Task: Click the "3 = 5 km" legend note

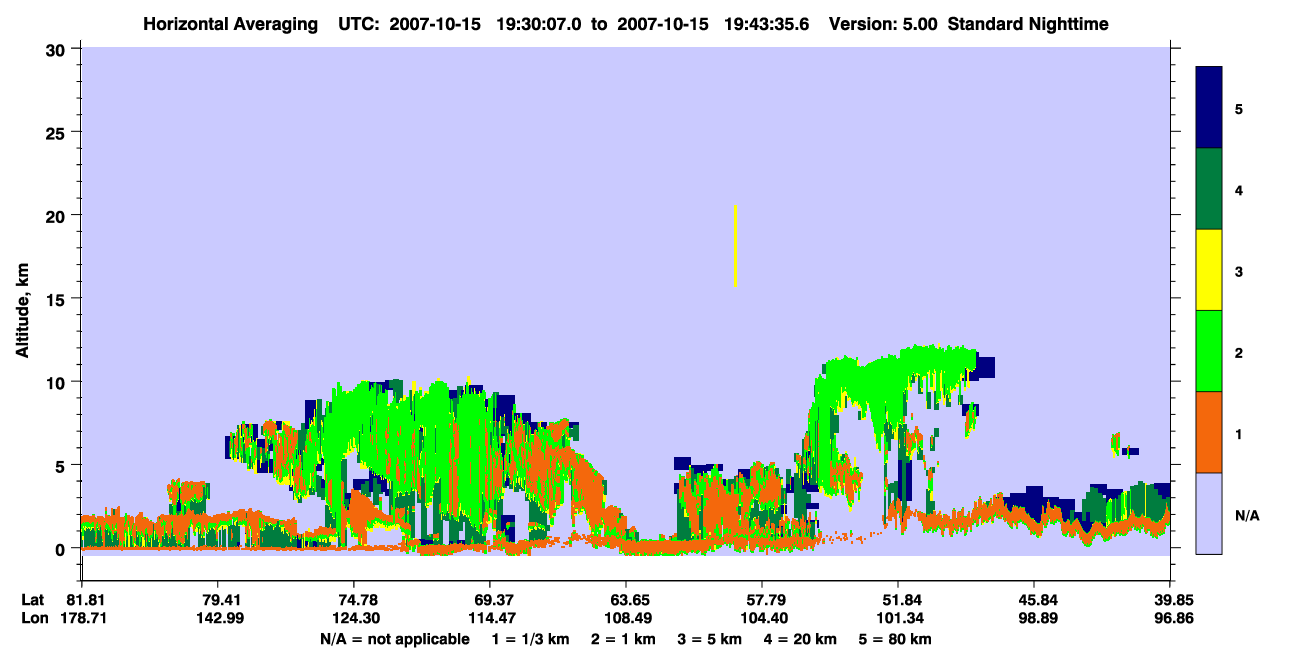Action: click(x=709, y=639)
